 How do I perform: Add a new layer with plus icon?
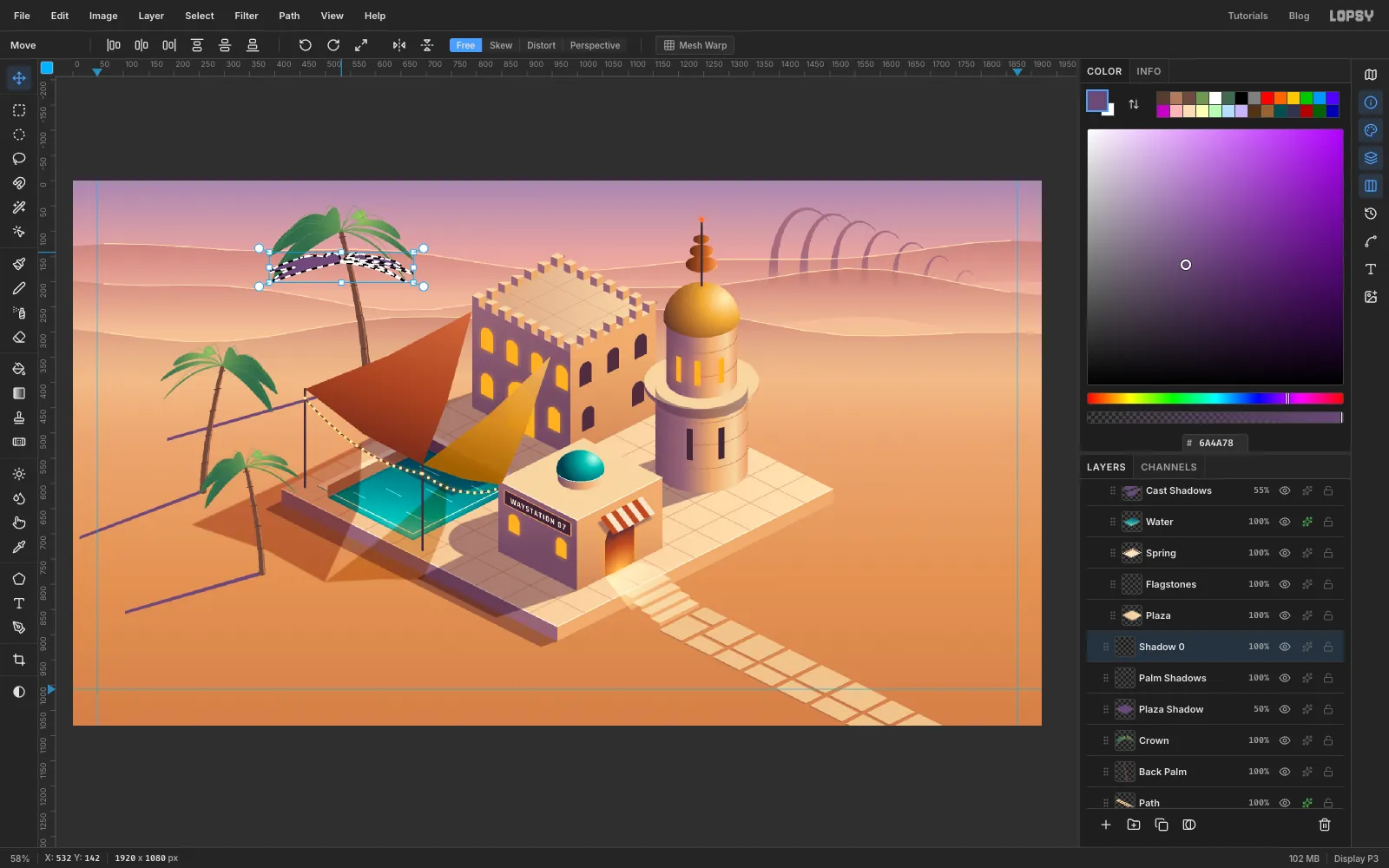coord(1106,825)
